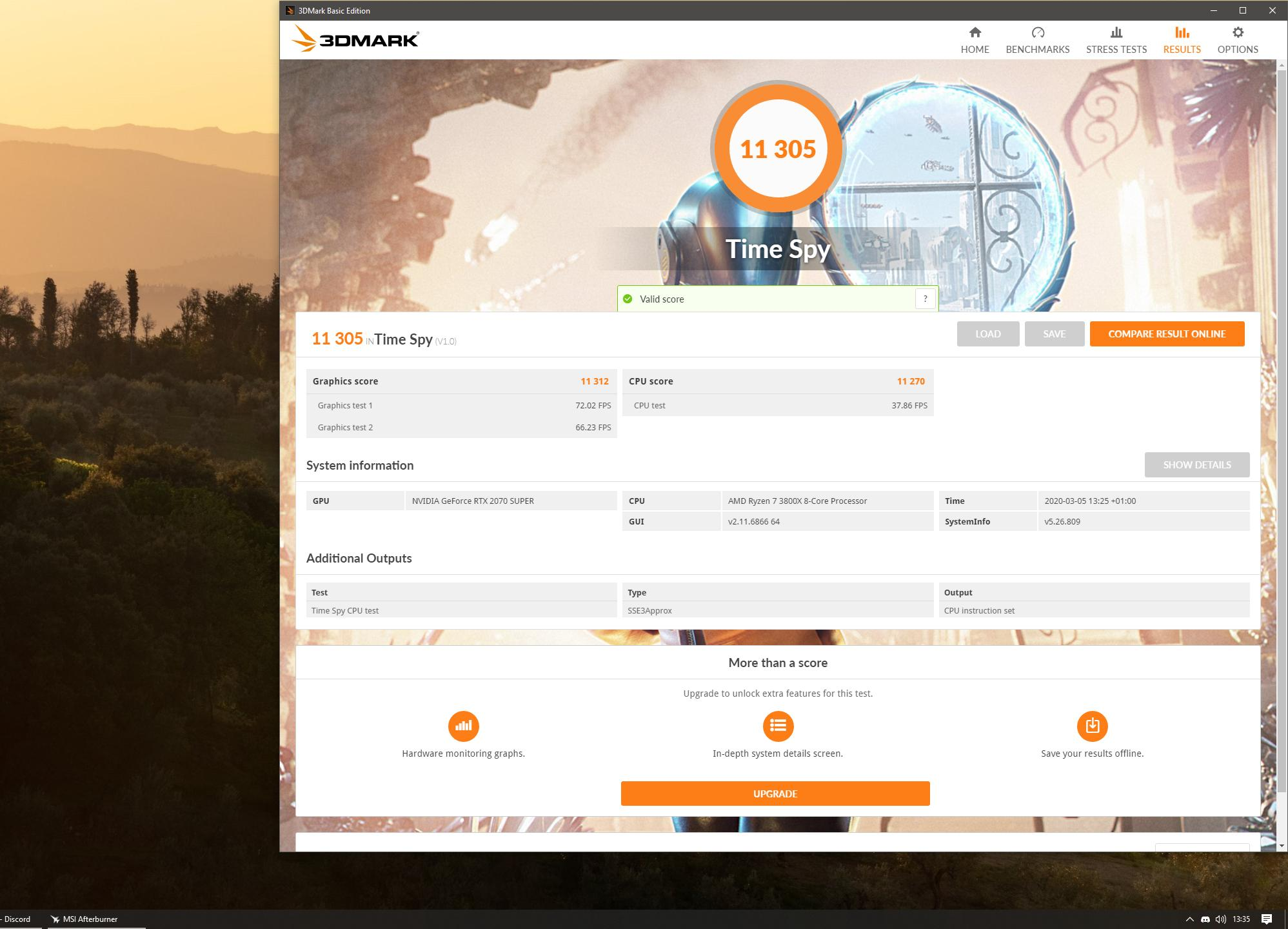This screenshot has width=1288, height=929.
Task: Open the Home section house icon
Action: 975,33
